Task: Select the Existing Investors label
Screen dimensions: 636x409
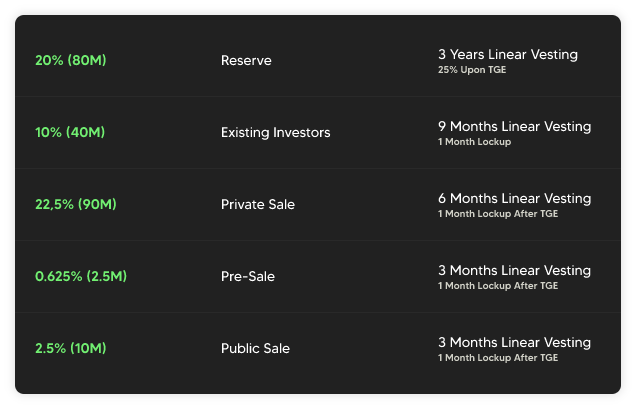Action: [x=275, y=133]
